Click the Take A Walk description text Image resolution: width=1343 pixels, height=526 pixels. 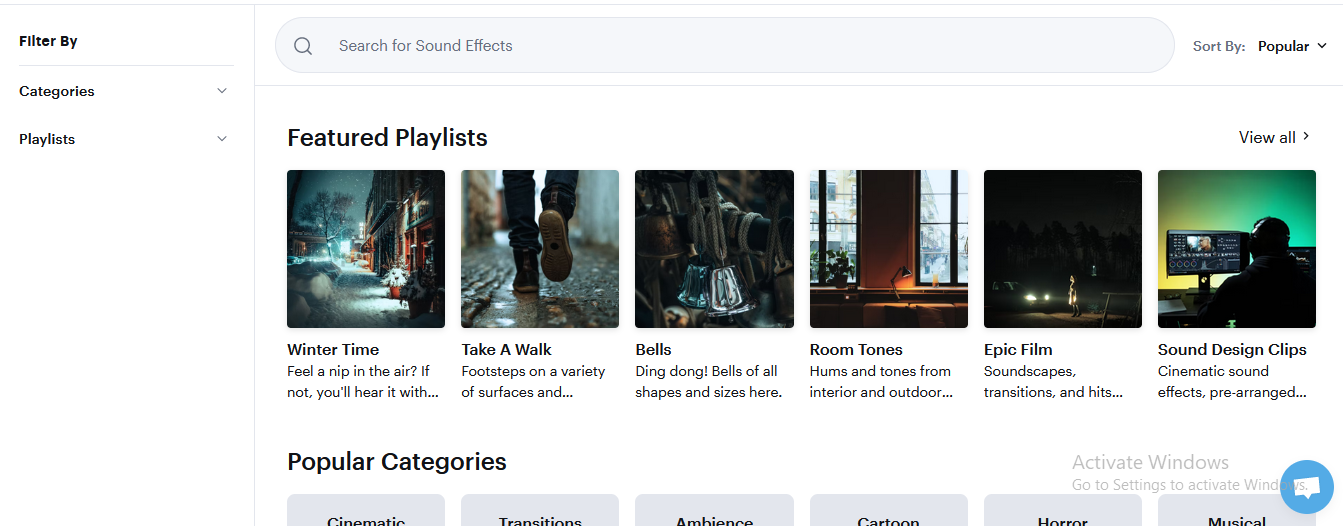click(x=533, y=382)
